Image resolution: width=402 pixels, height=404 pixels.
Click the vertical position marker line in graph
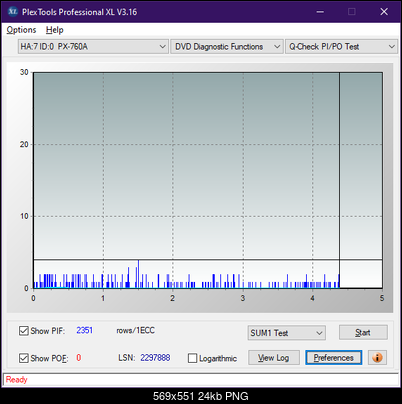coord(339,180)
